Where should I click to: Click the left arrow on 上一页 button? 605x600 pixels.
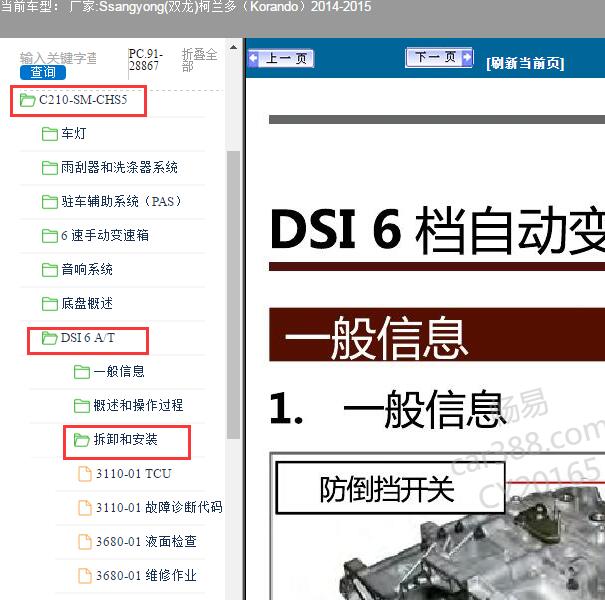click(253, 59)
